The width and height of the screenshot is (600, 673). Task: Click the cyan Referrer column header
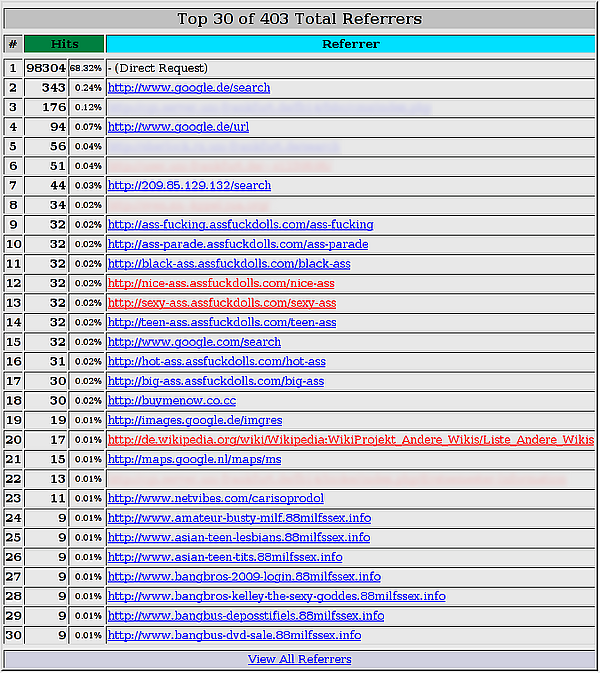350,44
